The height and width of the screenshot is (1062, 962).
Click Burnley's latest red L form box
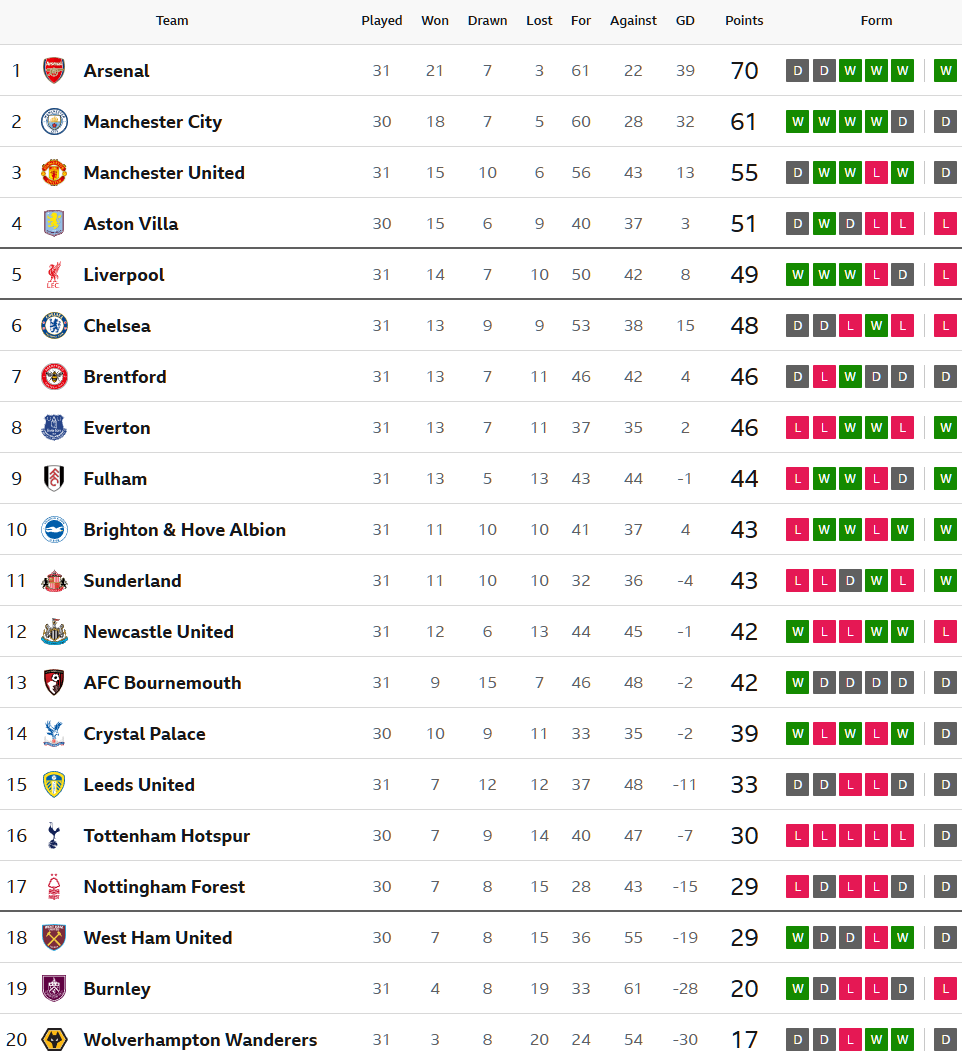(x=945, y=988)
